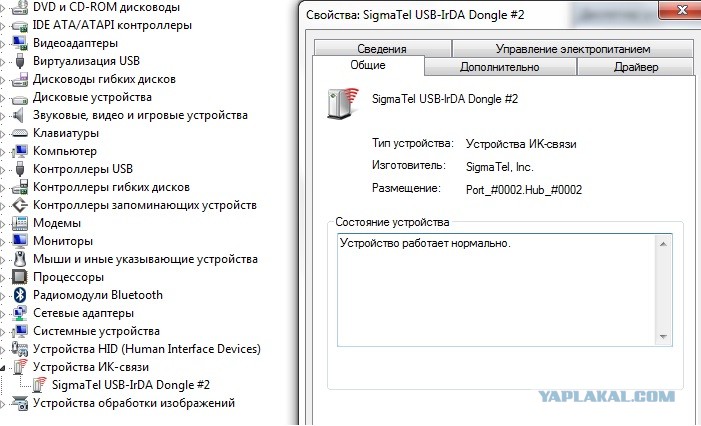Select the Processors chip icon
This screenshot has height=426, width=701.
19,277
